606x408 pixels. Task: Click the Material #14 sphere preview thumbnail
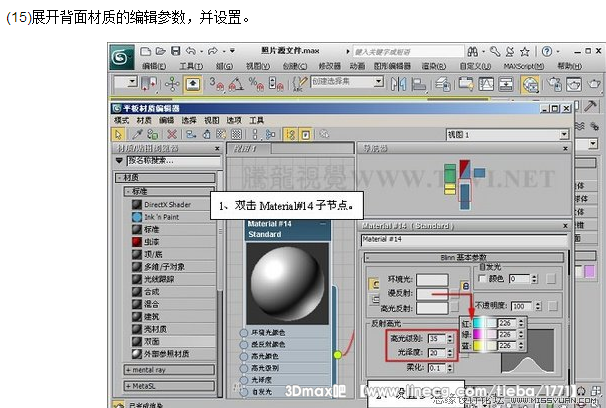[287, 284]
